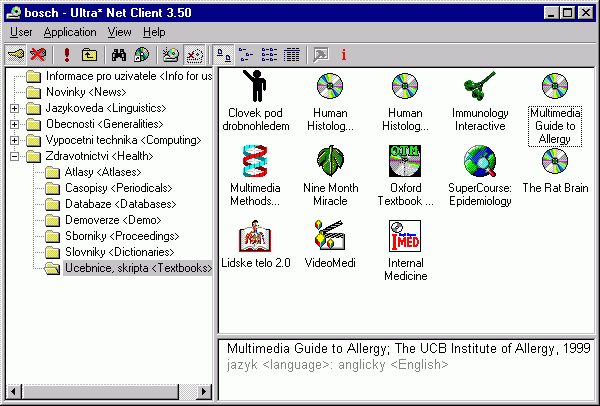Switch to small icons view
This screenshot has height=406, width=600.
point(246,55)
